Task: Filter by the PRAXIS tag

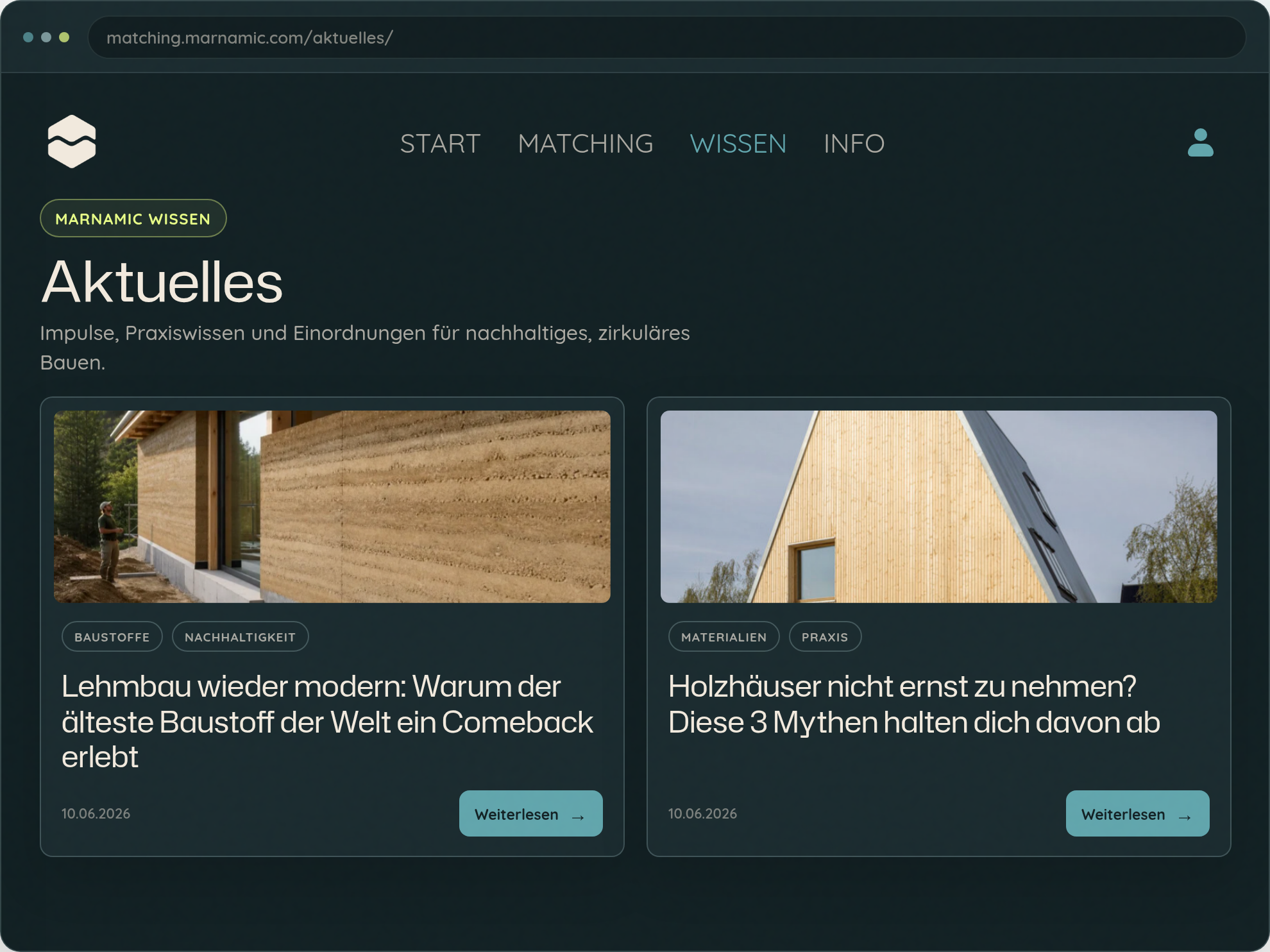Action: click(825, 637)
